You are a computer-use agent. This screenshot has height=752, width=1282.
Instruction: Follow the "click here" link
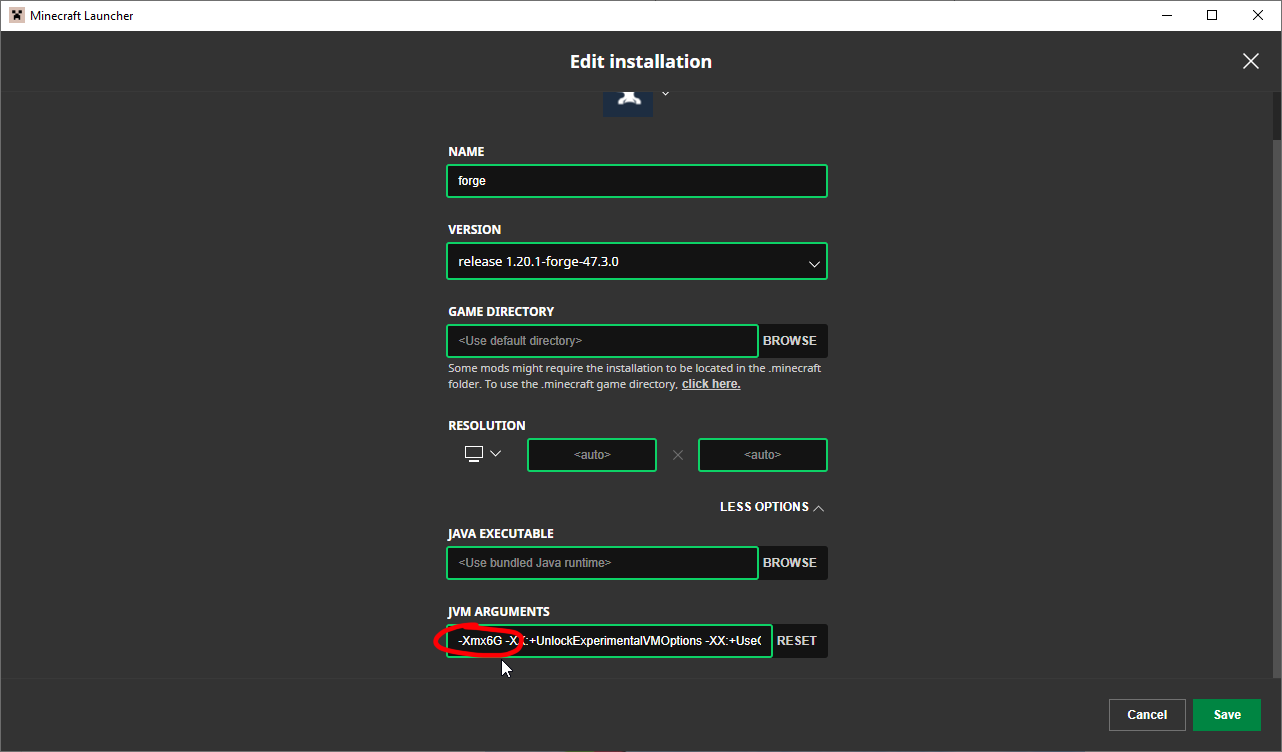click(x=711, y=384)
